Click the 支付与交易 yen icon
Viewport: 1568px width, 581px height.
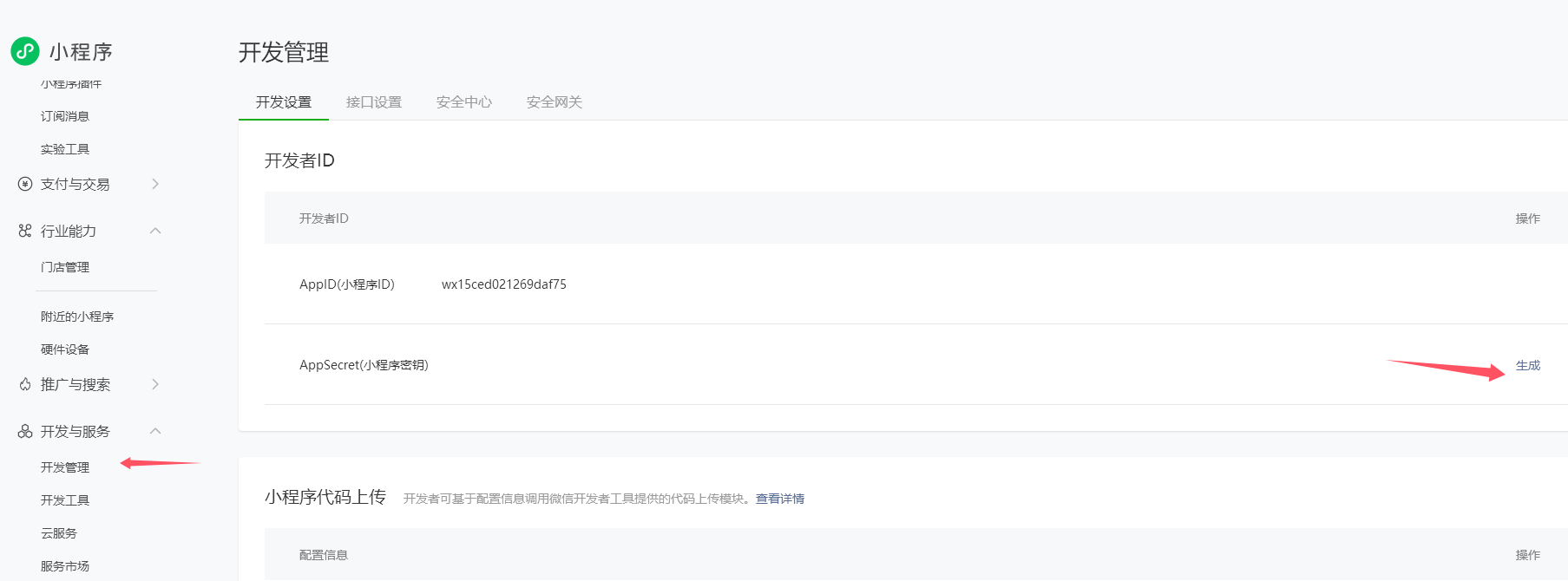pyautogui.click(x=25, y=184)
